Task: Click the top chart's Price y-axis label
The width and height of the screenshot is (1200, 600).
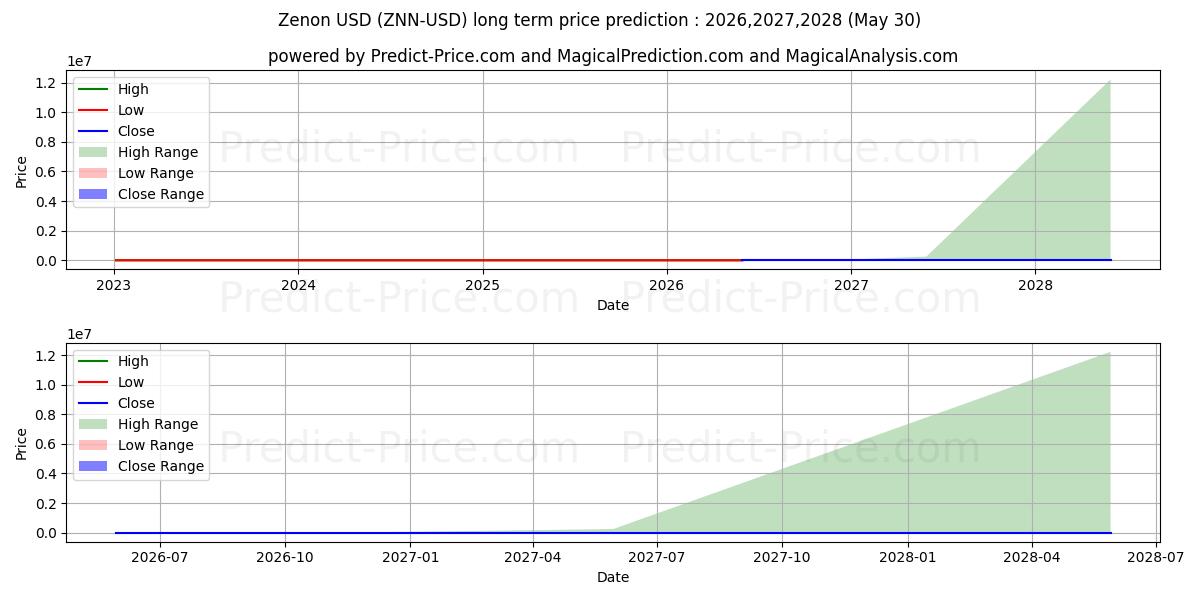Action: click(22, 170)
